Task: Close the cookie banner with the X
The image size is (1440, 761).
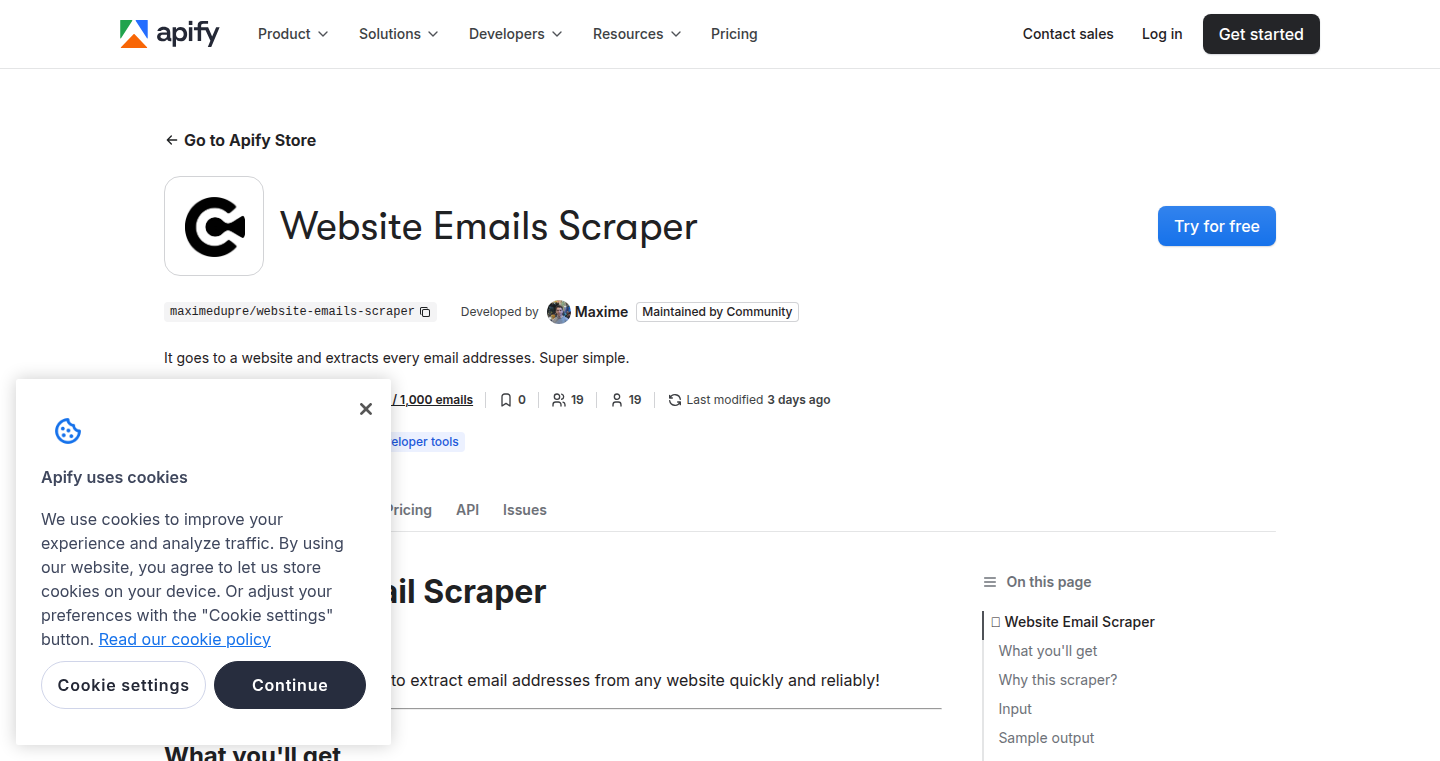Action: tap(366, 408)
